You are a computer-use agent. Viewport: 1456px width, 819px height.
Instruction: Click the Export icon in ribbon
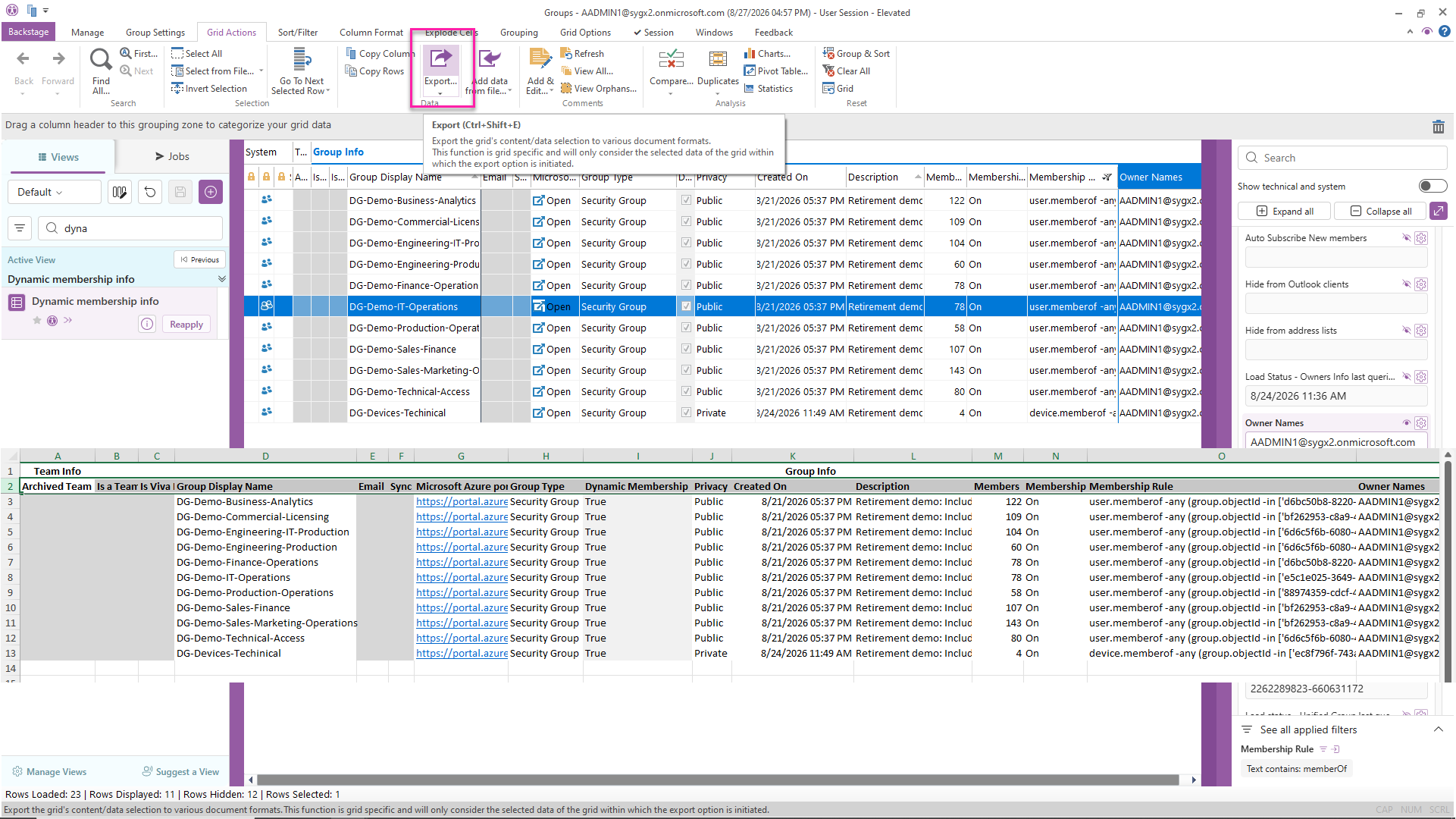pyautogui.click(x=440, y=59)
